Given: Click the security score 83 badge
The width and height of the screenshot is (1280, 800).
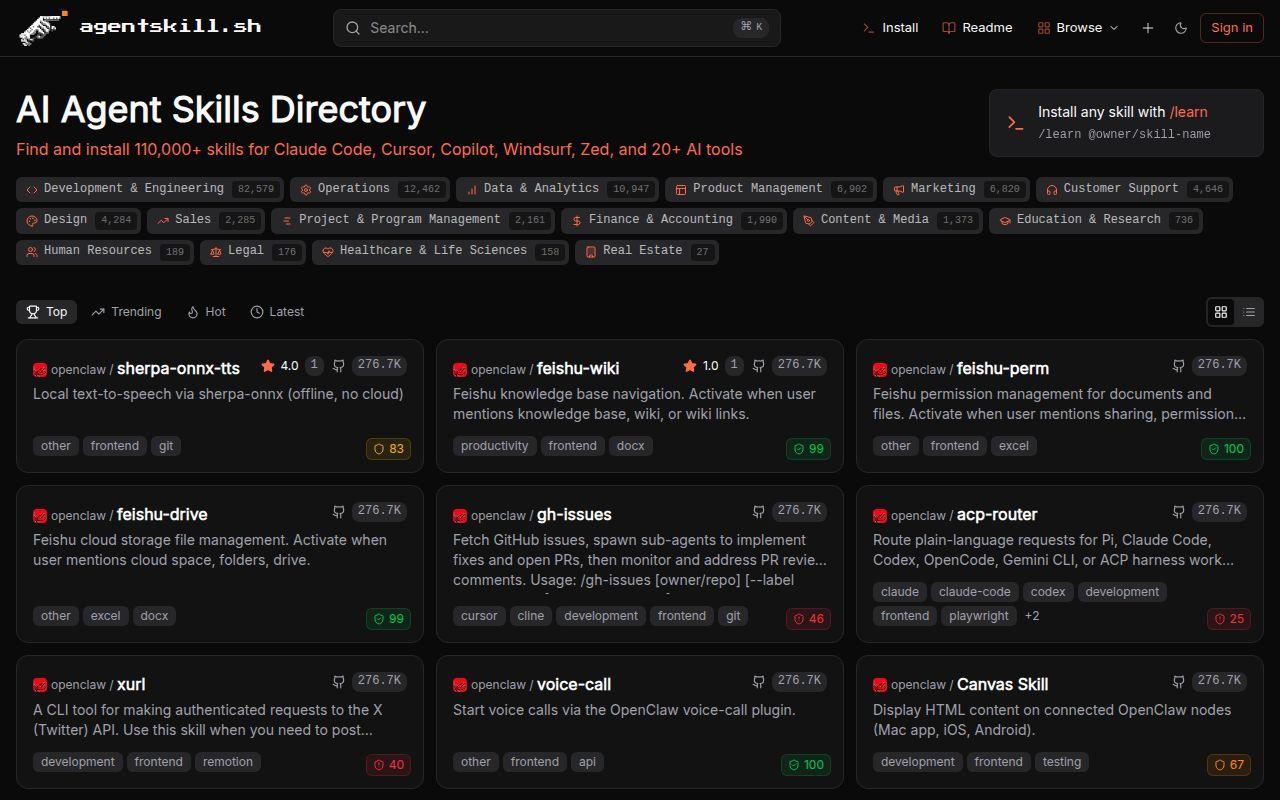Looking at the screenshot, I should coord(388,449).
